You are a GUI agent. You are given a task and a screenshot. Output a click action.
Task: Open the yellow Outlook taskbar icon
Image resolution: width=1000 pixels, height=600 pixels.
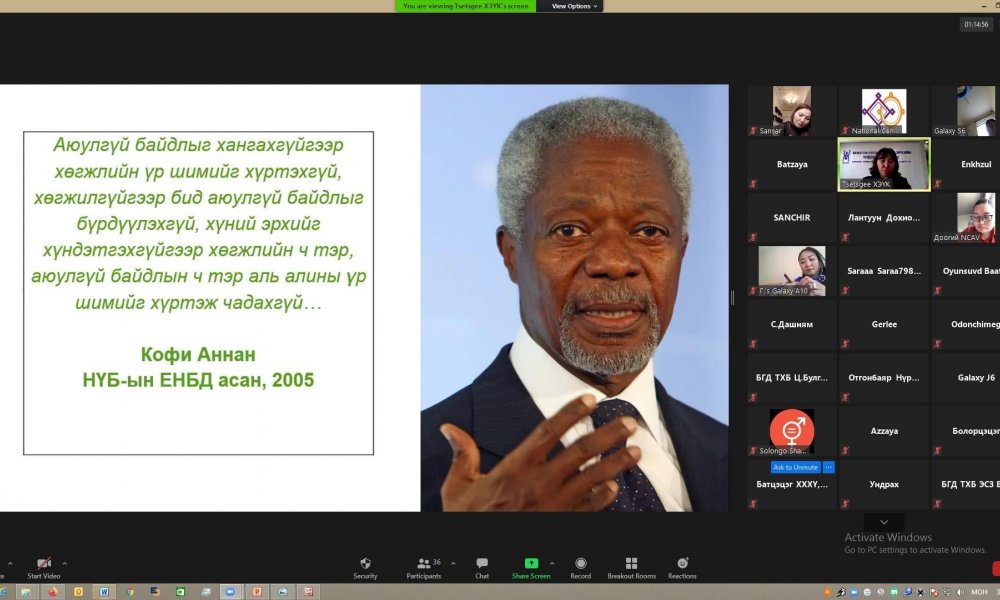[x=78, y=592]
